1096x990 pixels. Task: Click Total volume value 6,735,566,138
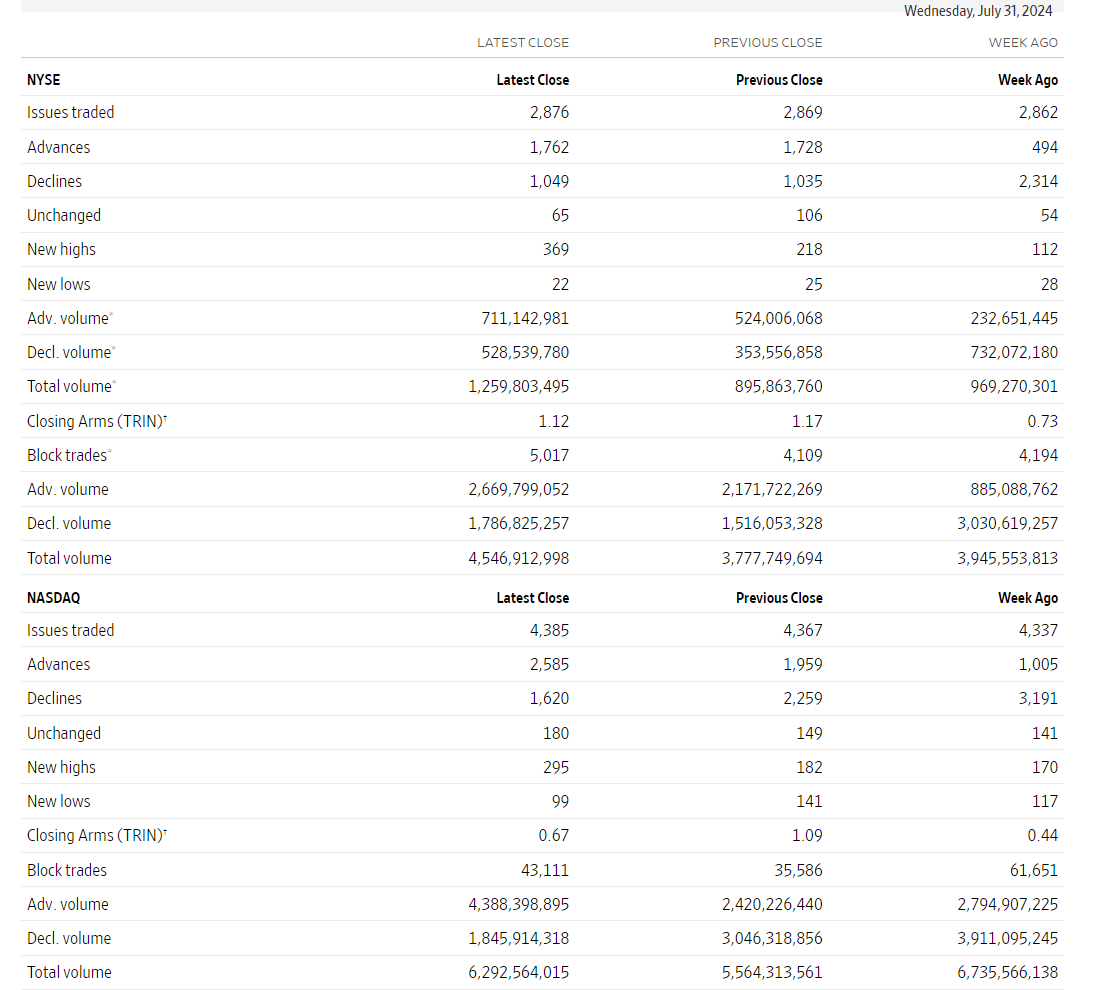click(x=1007, y=973)
